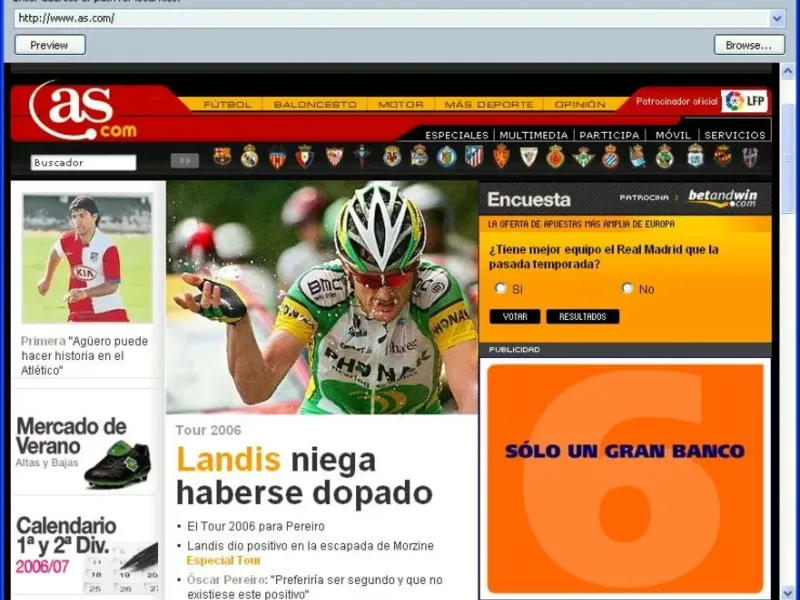Click the LFP sponsor logo
The width and height of the screenshot is (800, 600).
tap(744, 101)
